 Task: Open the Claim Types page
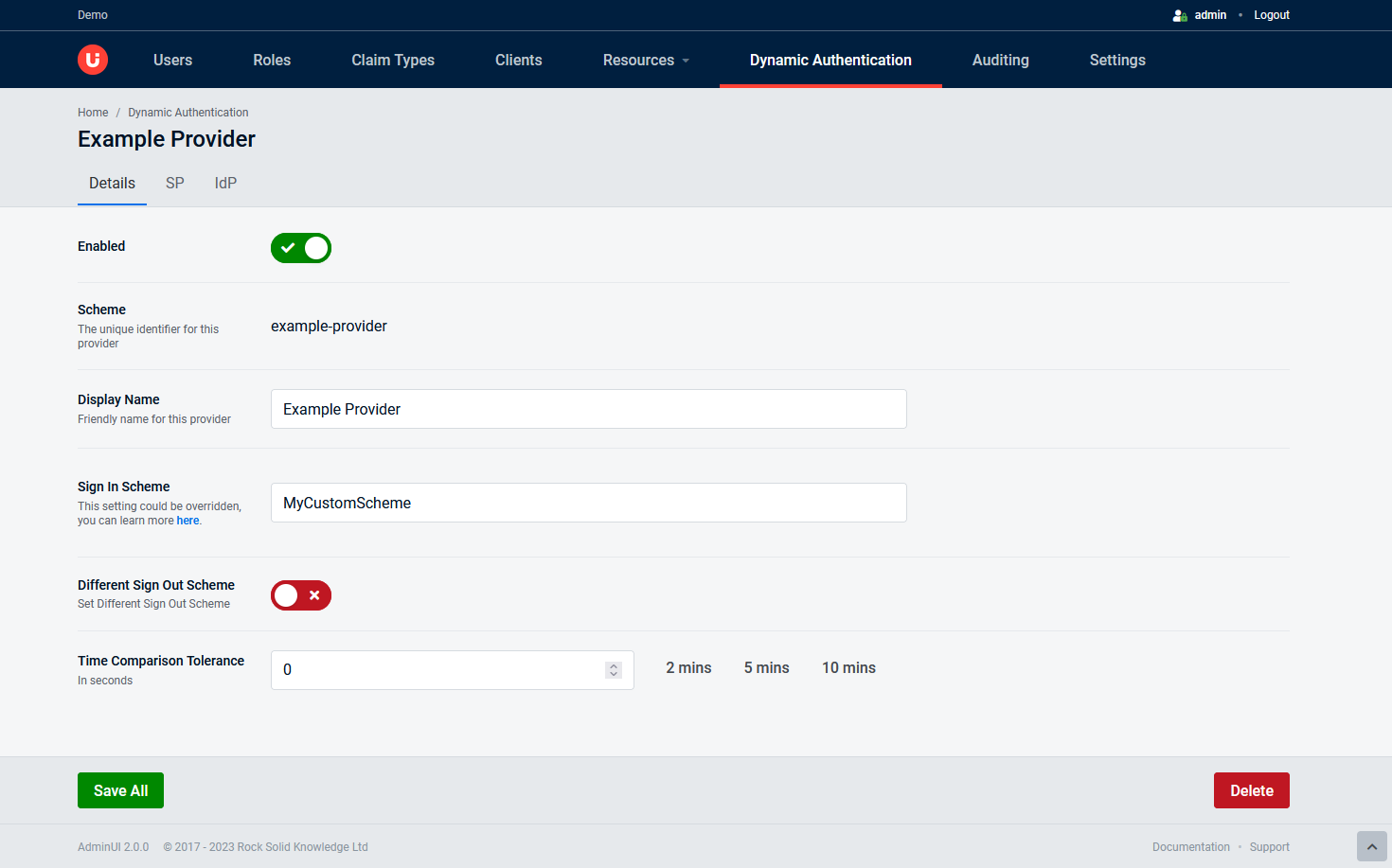click(392, 59)
